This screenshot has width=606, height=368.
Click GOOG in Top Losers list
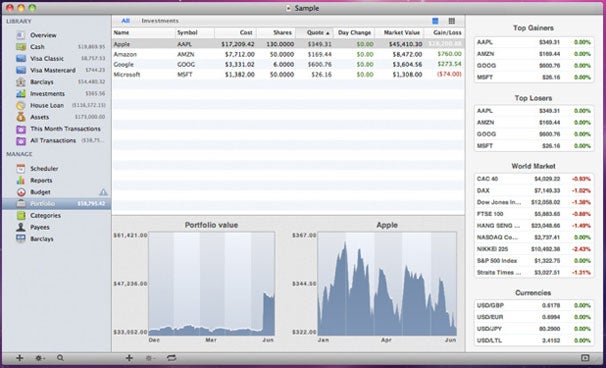pos(486,134)
